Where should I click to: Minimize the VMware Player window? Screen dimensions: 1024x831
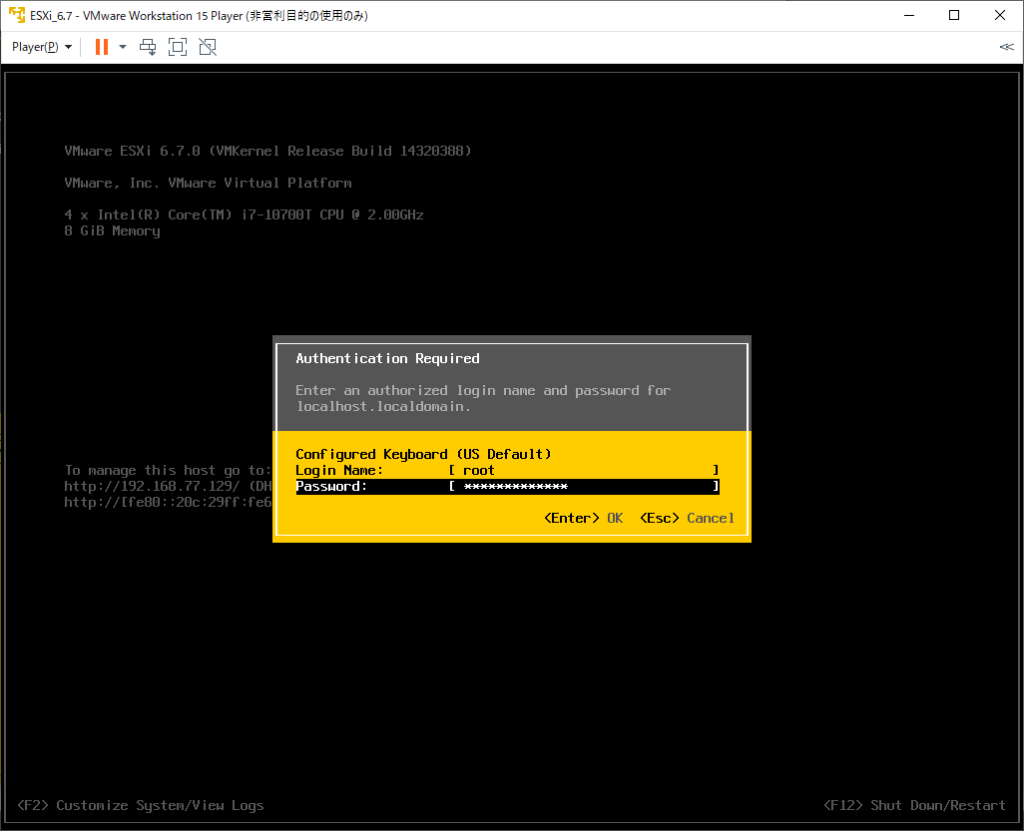(909, 16)
